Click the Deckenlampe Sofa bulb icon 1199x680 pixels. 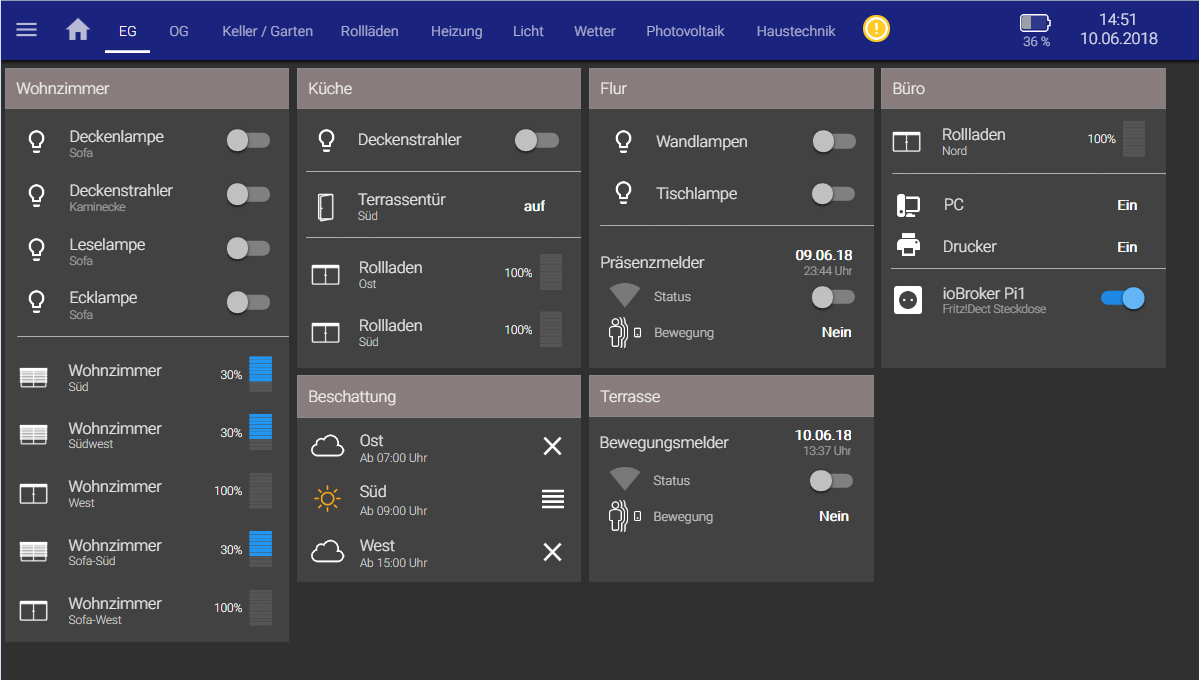[x=36, y=142]
